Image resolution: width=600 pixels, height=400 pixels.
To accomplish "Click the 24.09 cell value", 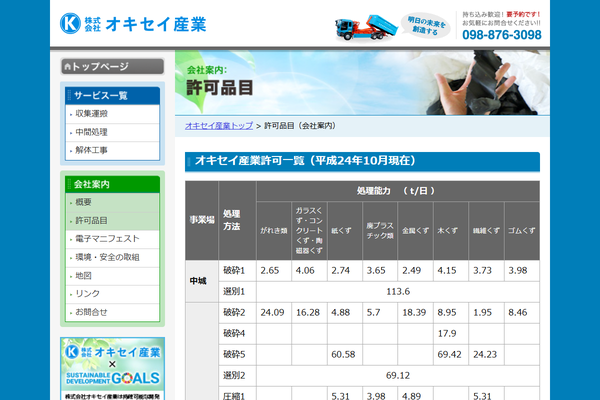I will 272,313.
